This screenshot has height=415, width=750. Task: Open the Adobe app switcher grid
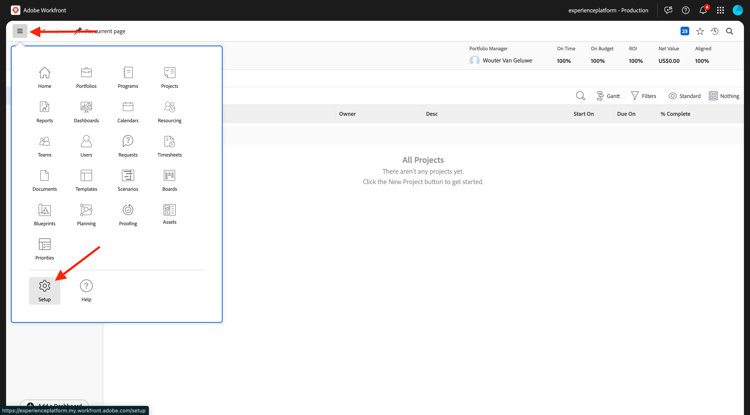coord(720,10)
